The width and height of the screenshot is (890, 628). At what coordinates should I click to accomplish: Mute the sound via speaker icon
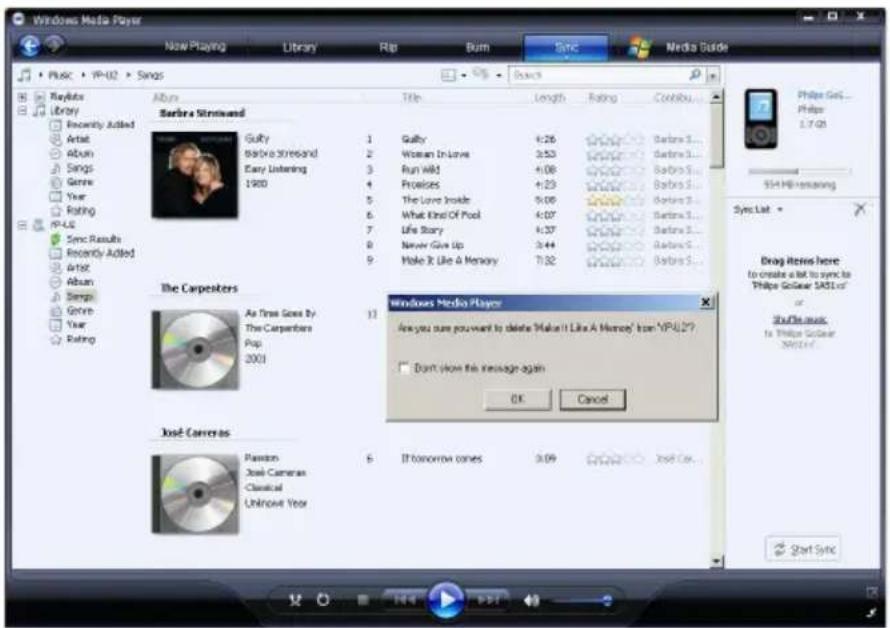pos(531,600)
